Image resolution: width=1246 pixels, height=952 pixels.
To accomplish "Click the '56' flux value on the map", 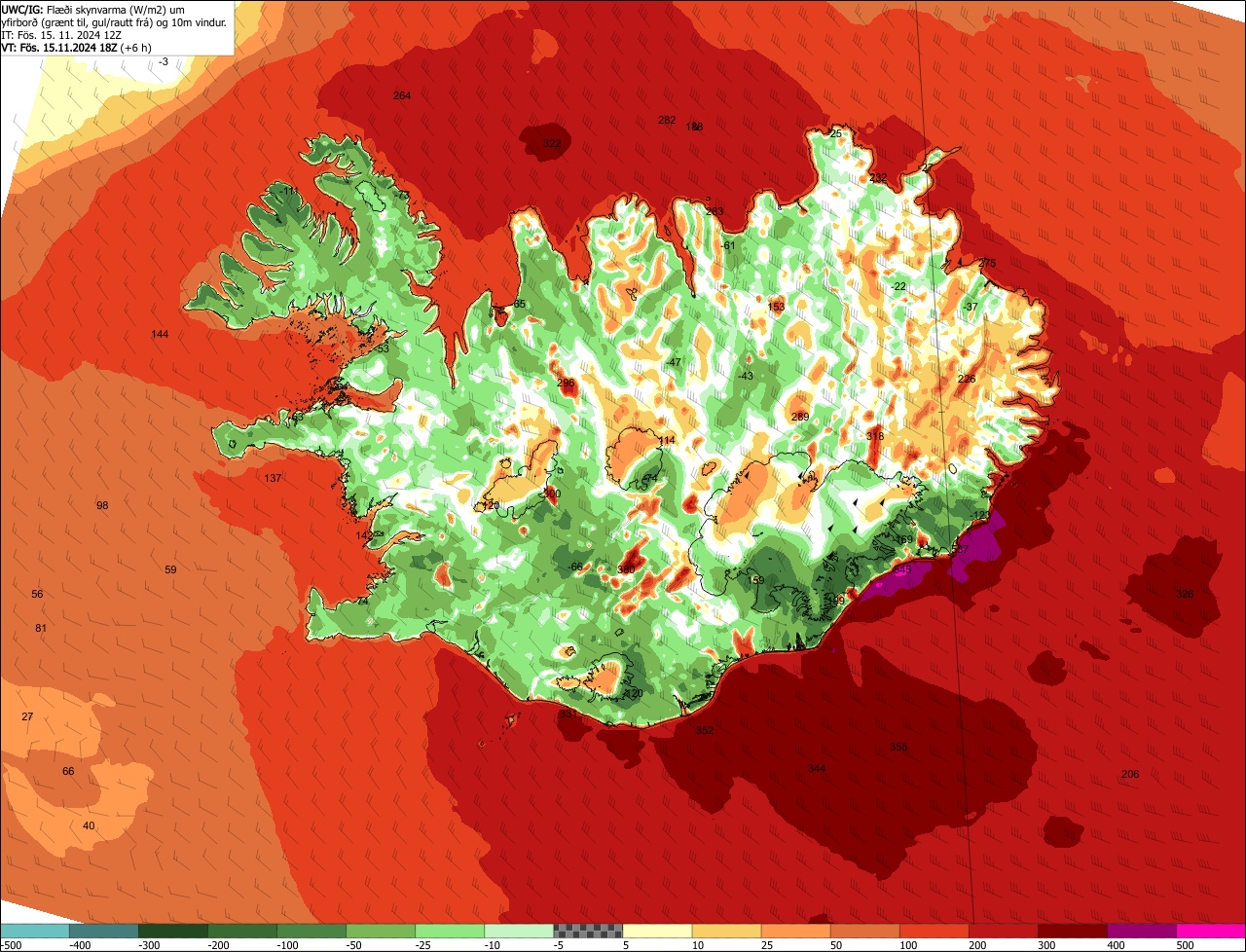I will [37, 594].
